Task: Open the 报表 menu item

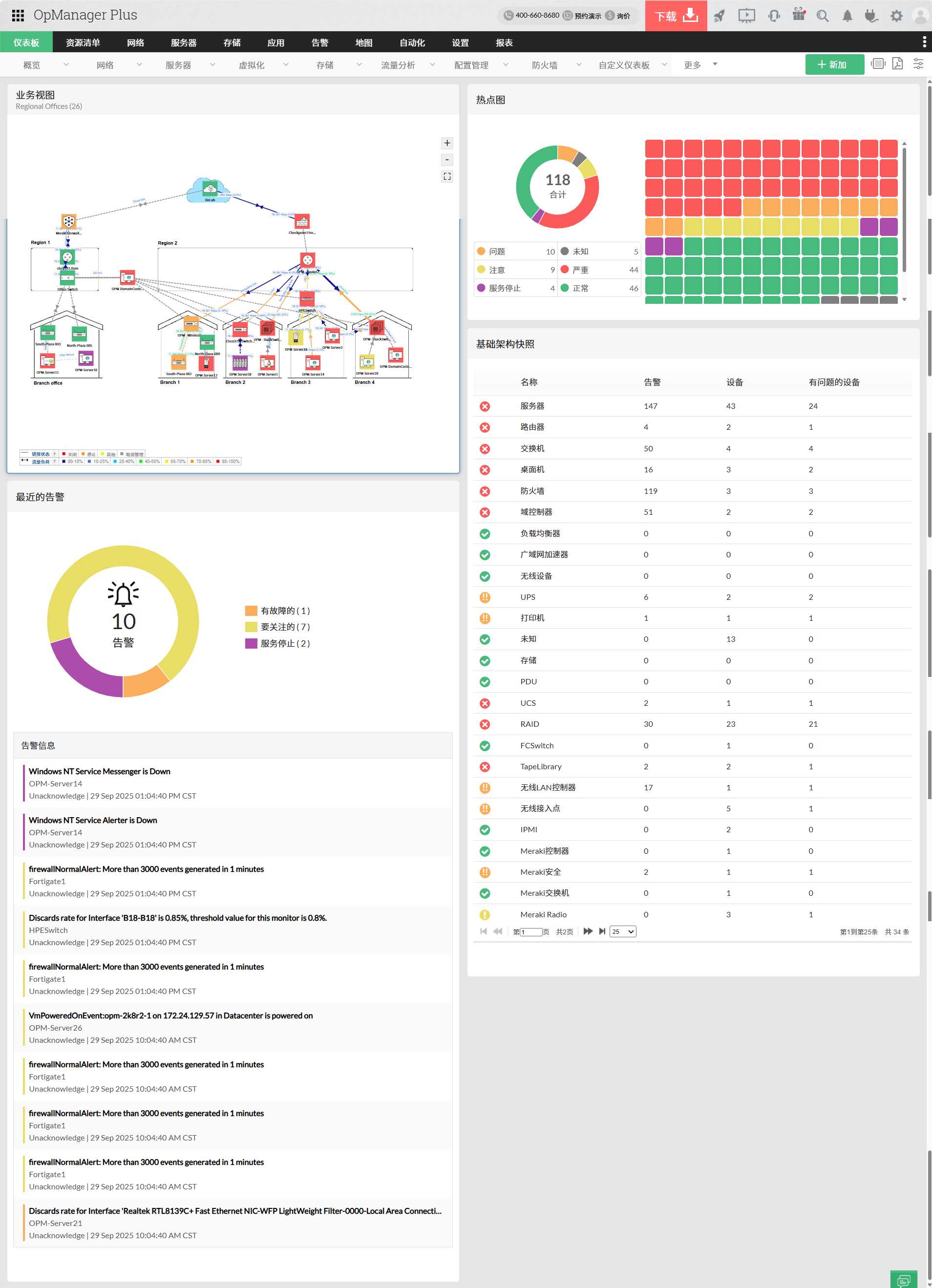Action: pos(504,42)
